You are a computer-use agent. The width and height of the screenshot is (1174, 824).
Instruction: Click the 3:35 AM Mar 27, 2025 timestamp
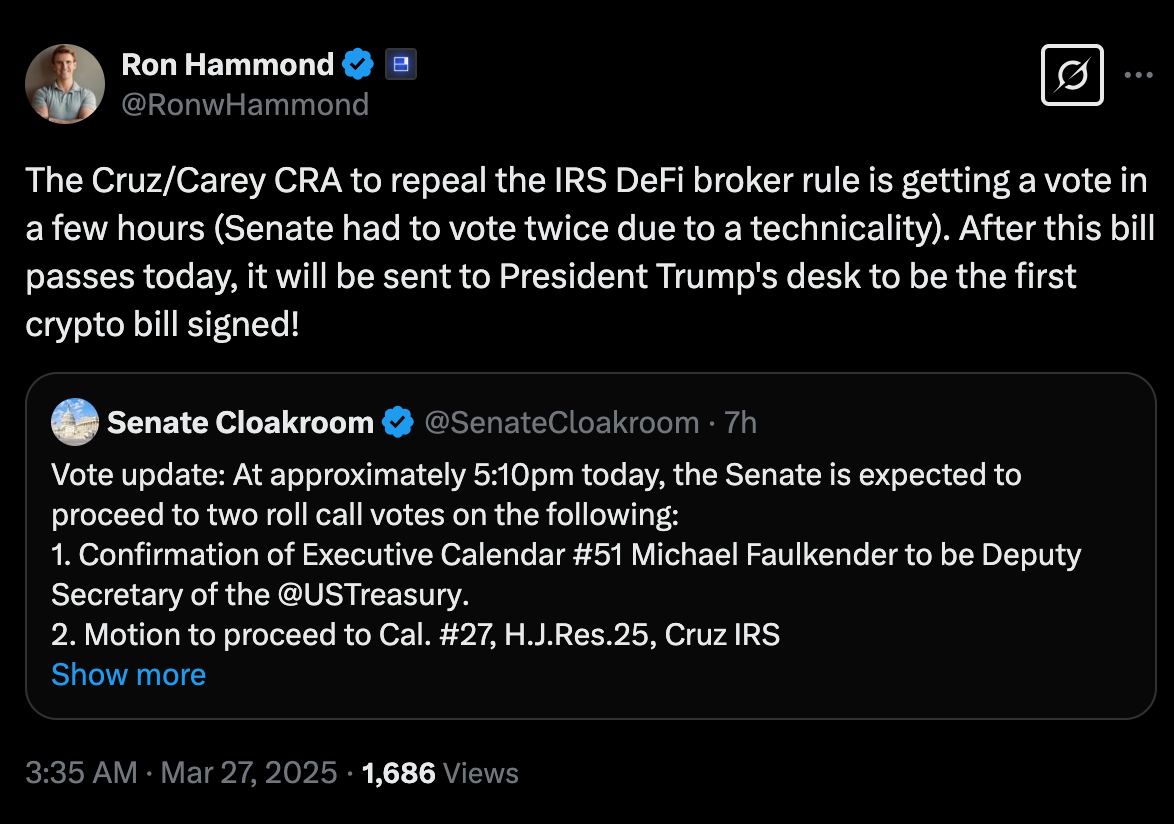click(181, 772)
